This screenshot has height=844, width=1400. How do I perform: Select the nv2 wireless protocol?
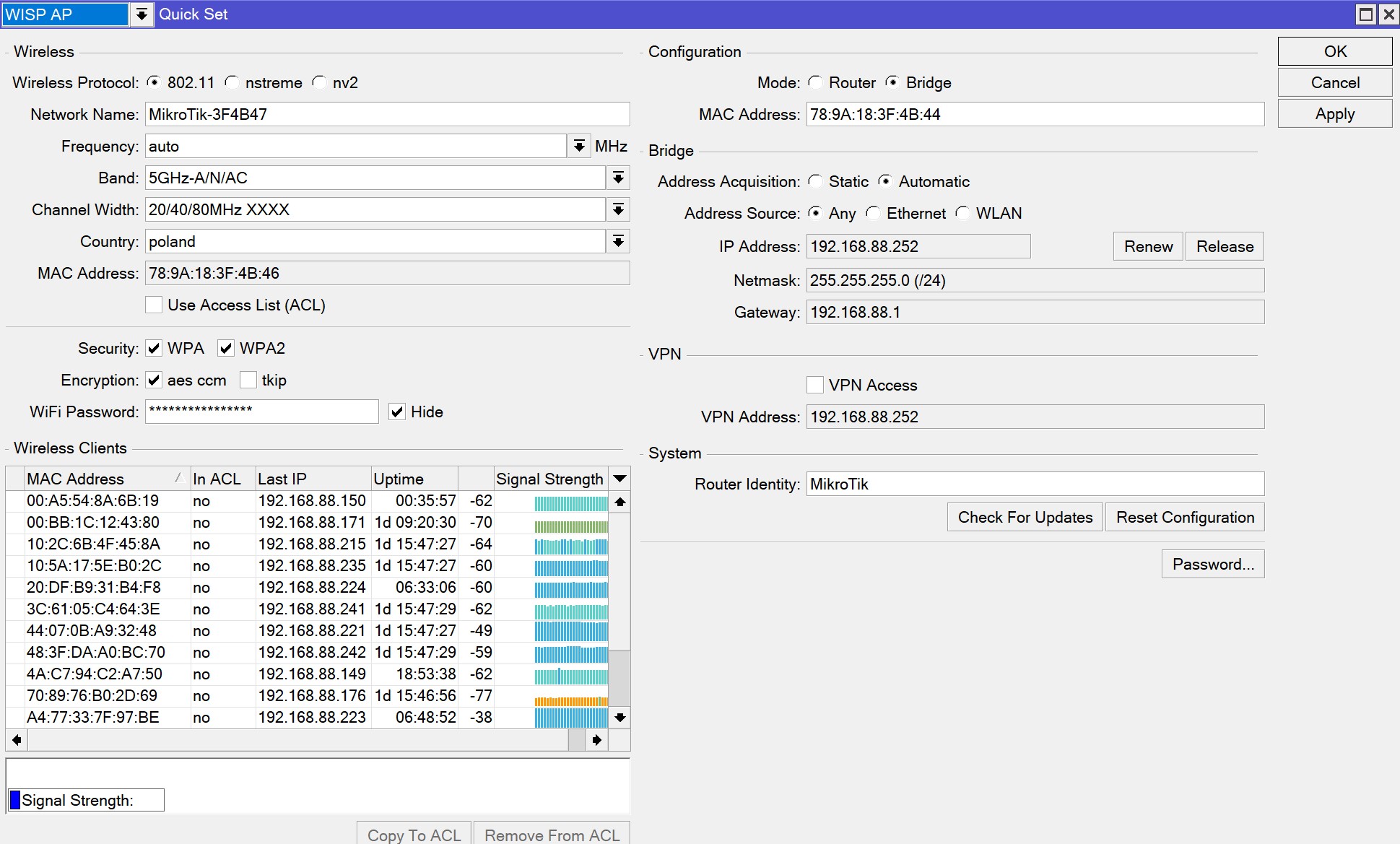point(319,83)
